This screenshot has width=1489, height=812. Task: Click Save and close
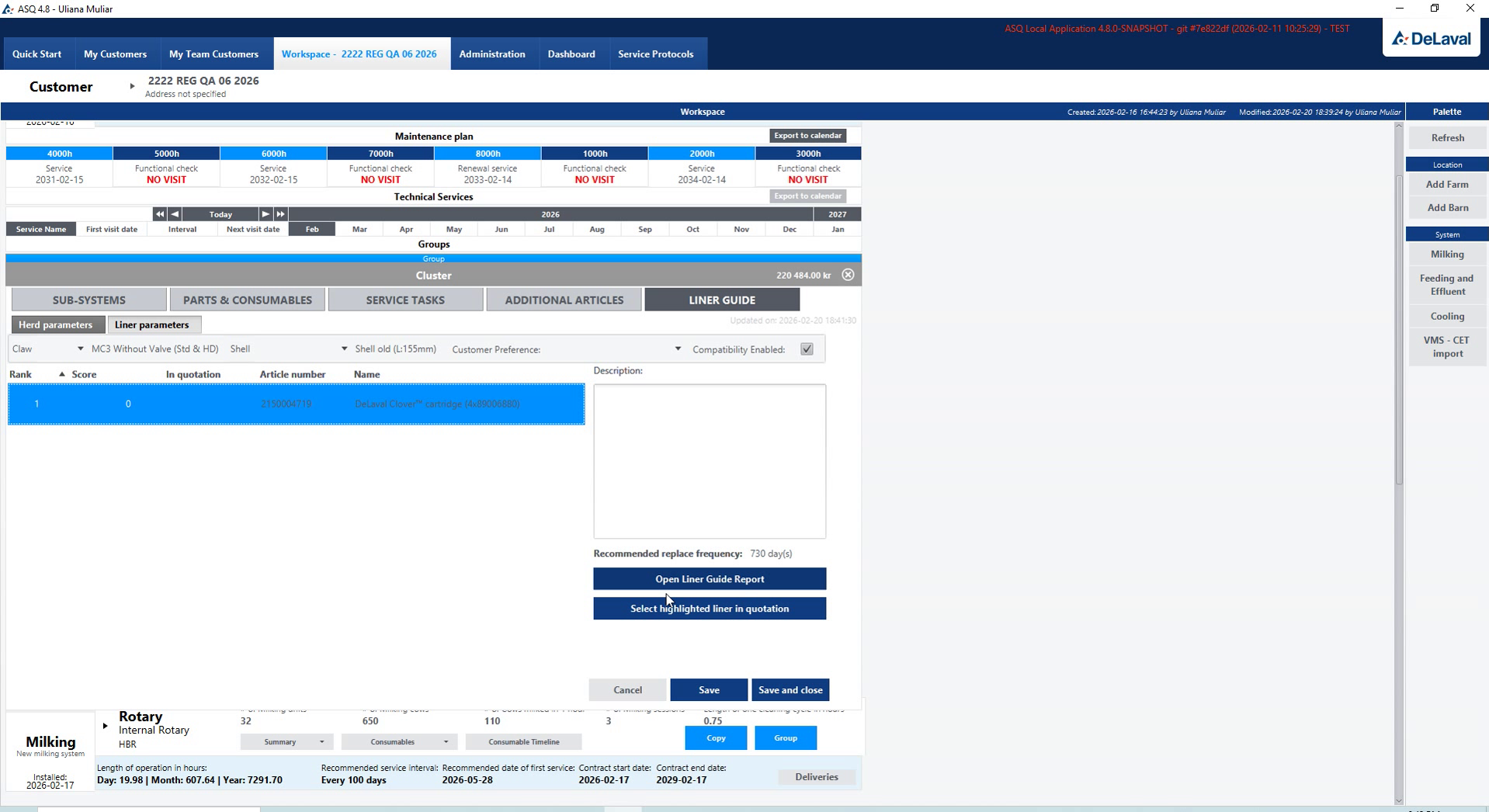pyautogui.click(x=790, y=690)
